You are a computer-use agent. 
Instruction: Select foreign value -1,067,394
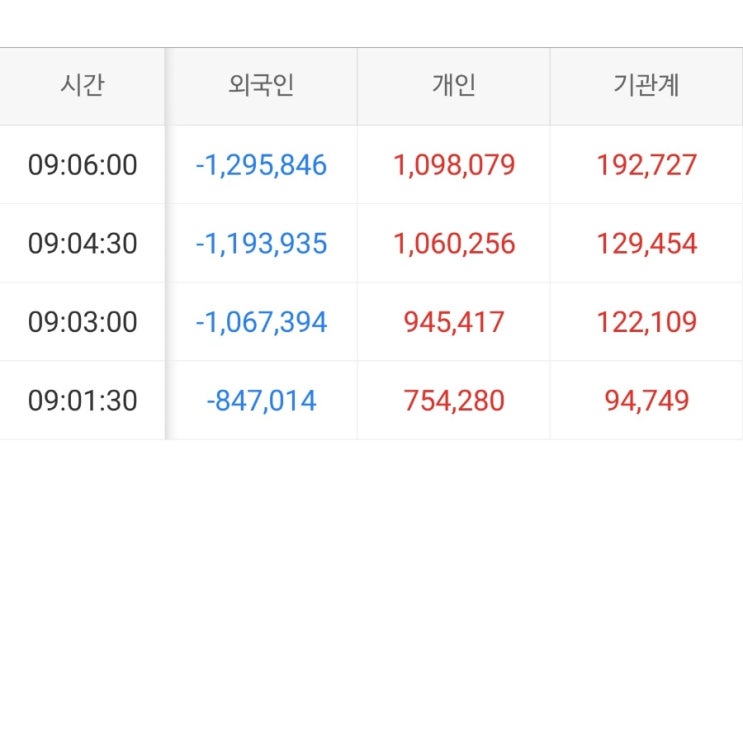pos(261,322)
